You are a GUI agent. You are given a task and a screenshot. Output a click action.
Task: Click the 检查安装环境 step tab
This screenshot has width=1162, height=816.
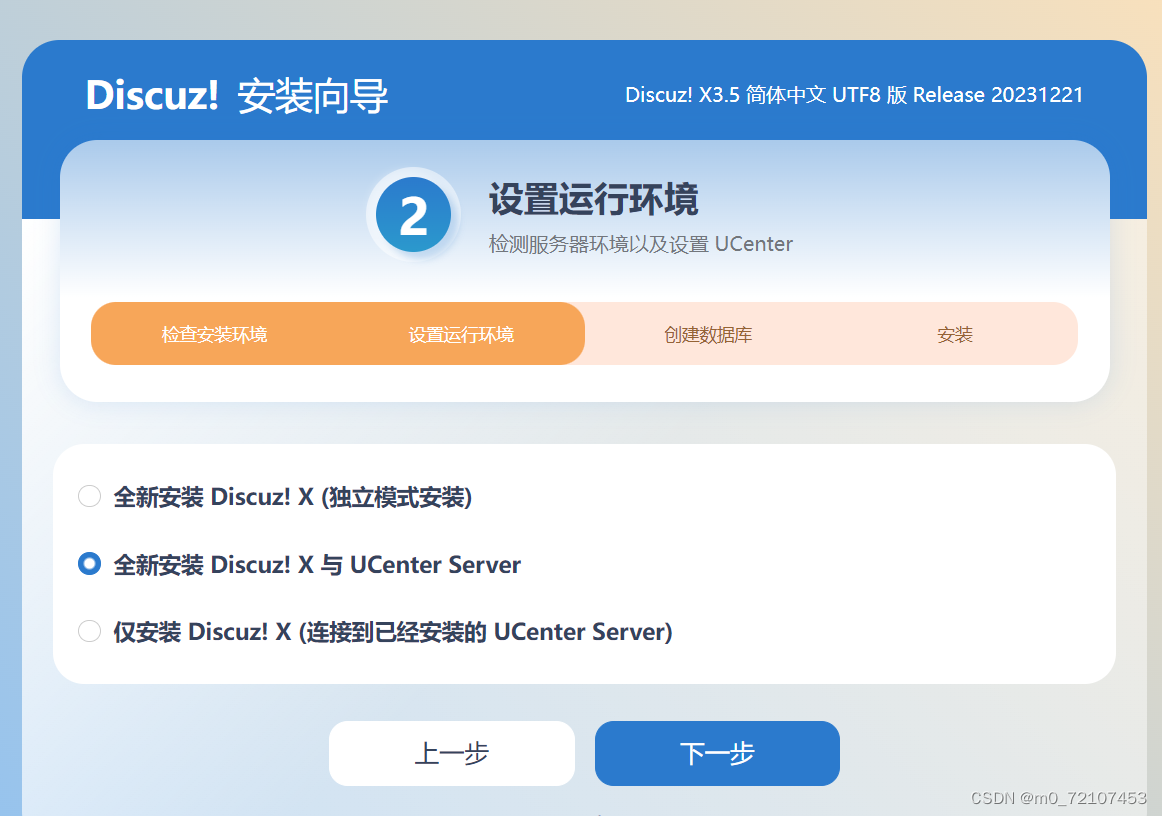[x=214, y=334]
